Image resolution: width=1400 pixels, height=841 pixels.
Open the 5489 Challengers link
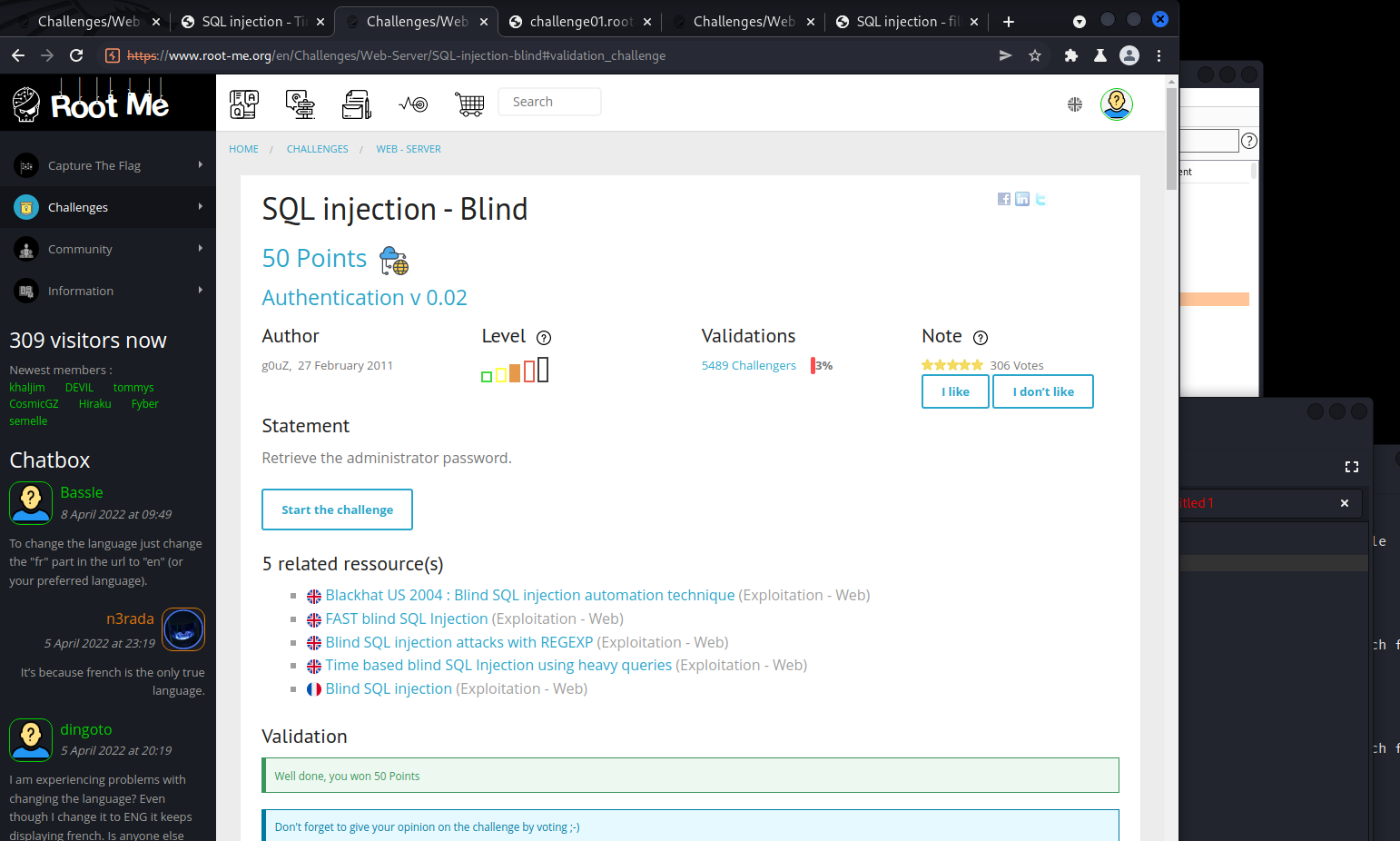[x=749, y=365]
